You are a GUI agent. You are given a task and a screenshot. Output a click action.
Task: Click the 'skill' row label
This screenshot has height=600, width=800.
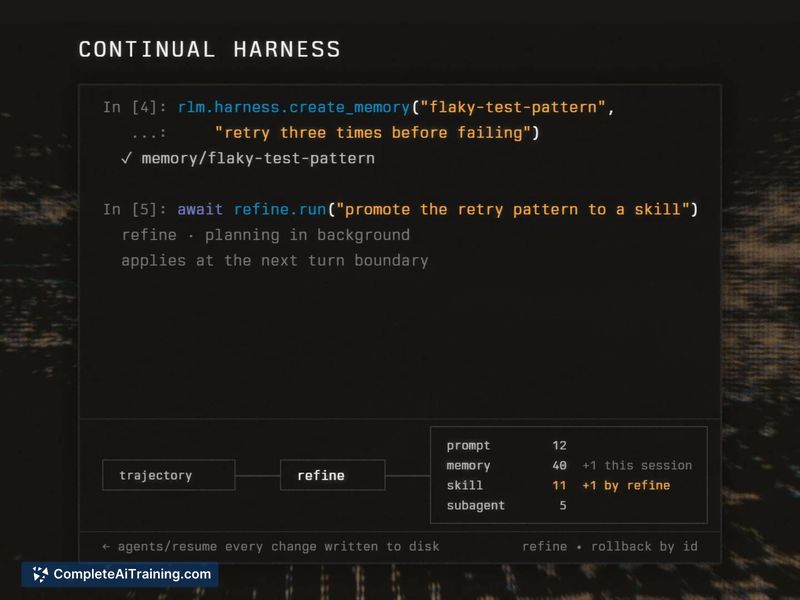tap(465, 485)
